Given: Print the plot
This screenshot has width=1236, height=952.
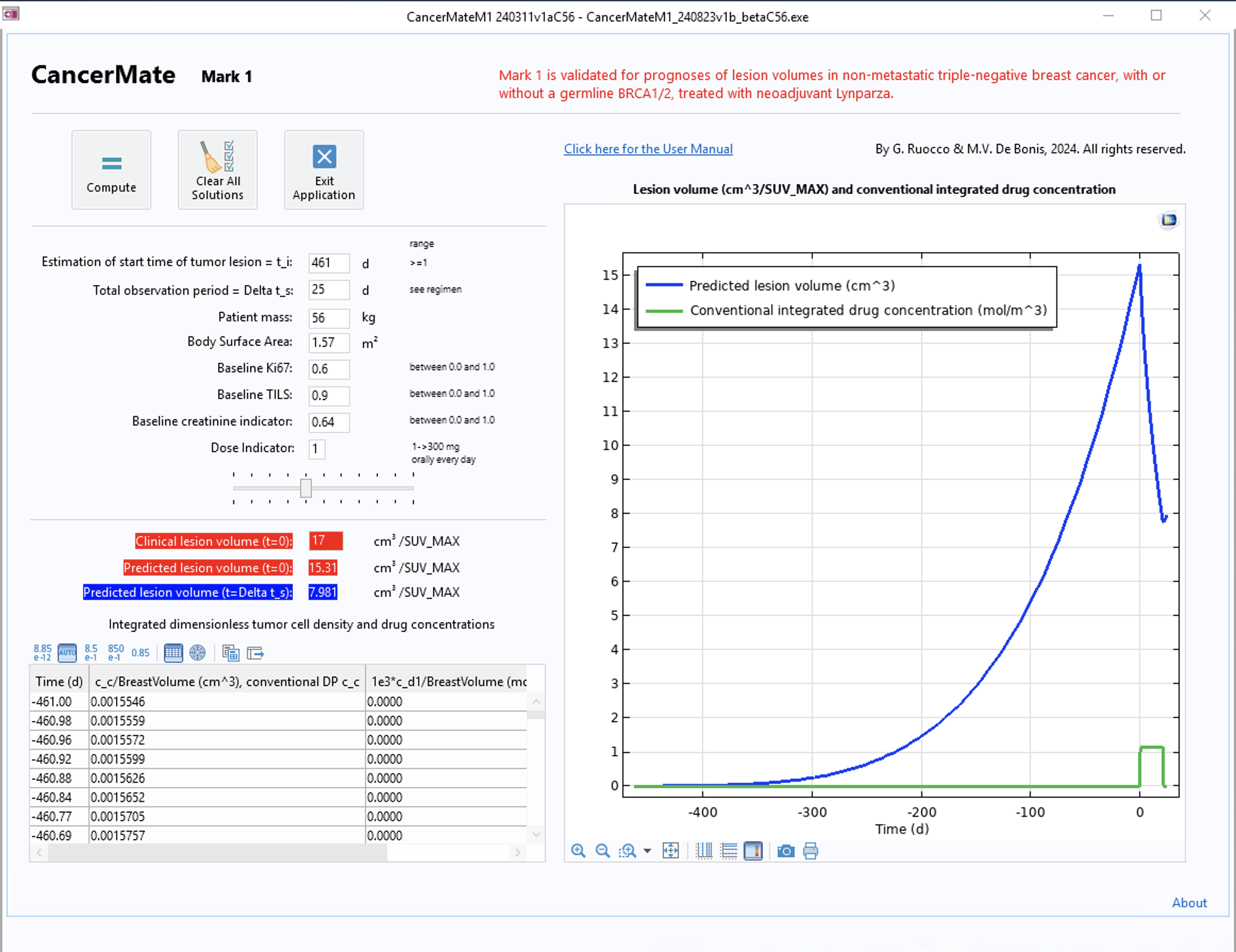Looking at the screenshot, I should (x=811, y=851).
